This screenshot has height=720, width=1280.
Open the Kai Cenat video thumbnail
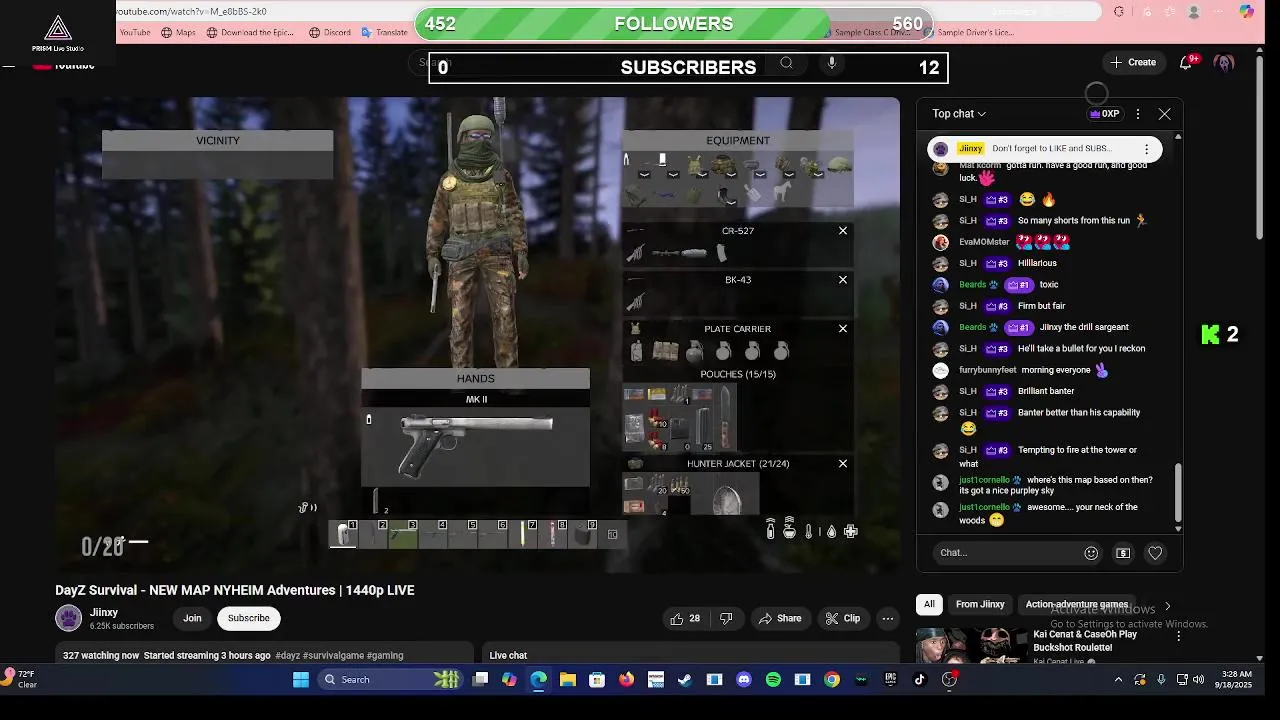coord(970,646)
